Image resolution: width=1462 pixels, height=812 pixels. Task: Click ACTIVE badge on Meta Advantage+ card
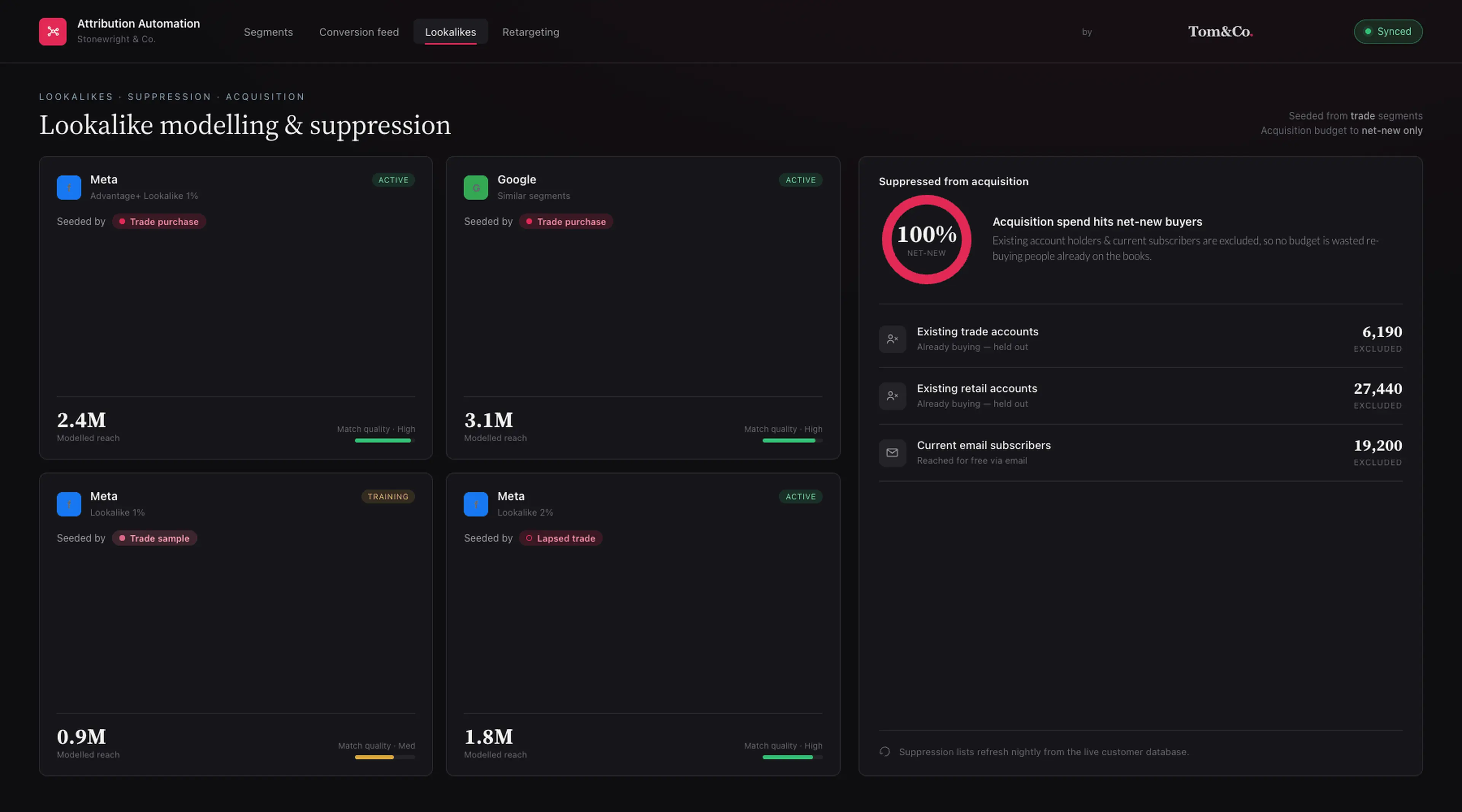(393, 180)
